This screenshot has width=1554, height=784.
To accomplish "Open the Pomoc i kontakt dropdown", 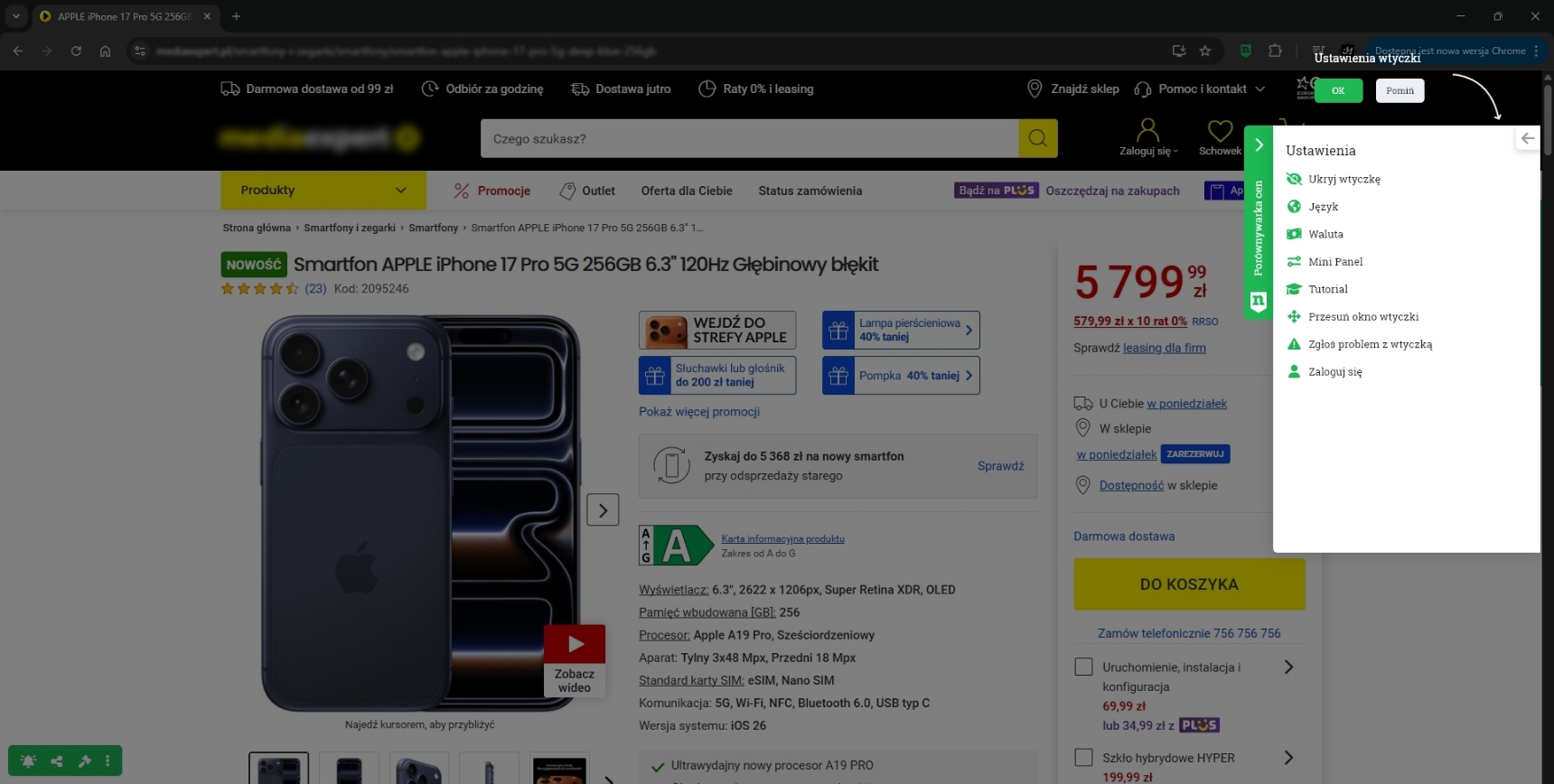I will (x=1200, y=89).
